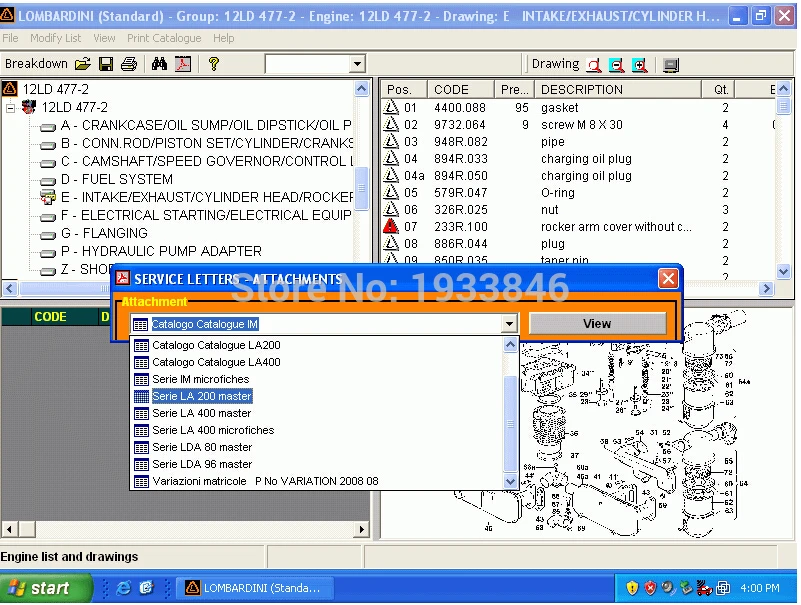This screenshot has height=605, width=801.
Task: Select group A - Crankcase/Oil Sump
Action: [x=206, y=125]
